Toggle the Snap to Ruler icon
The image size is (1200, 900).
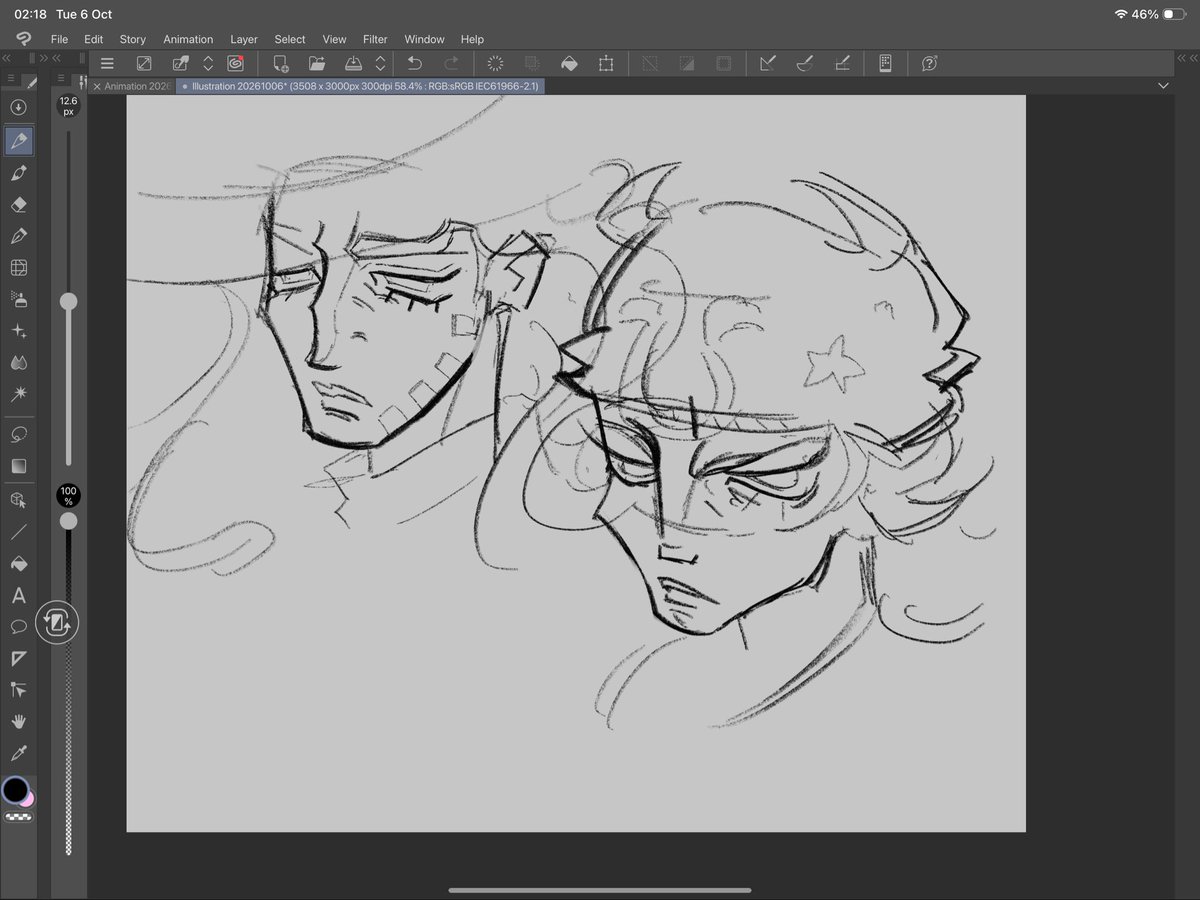[x=768, y=64]
